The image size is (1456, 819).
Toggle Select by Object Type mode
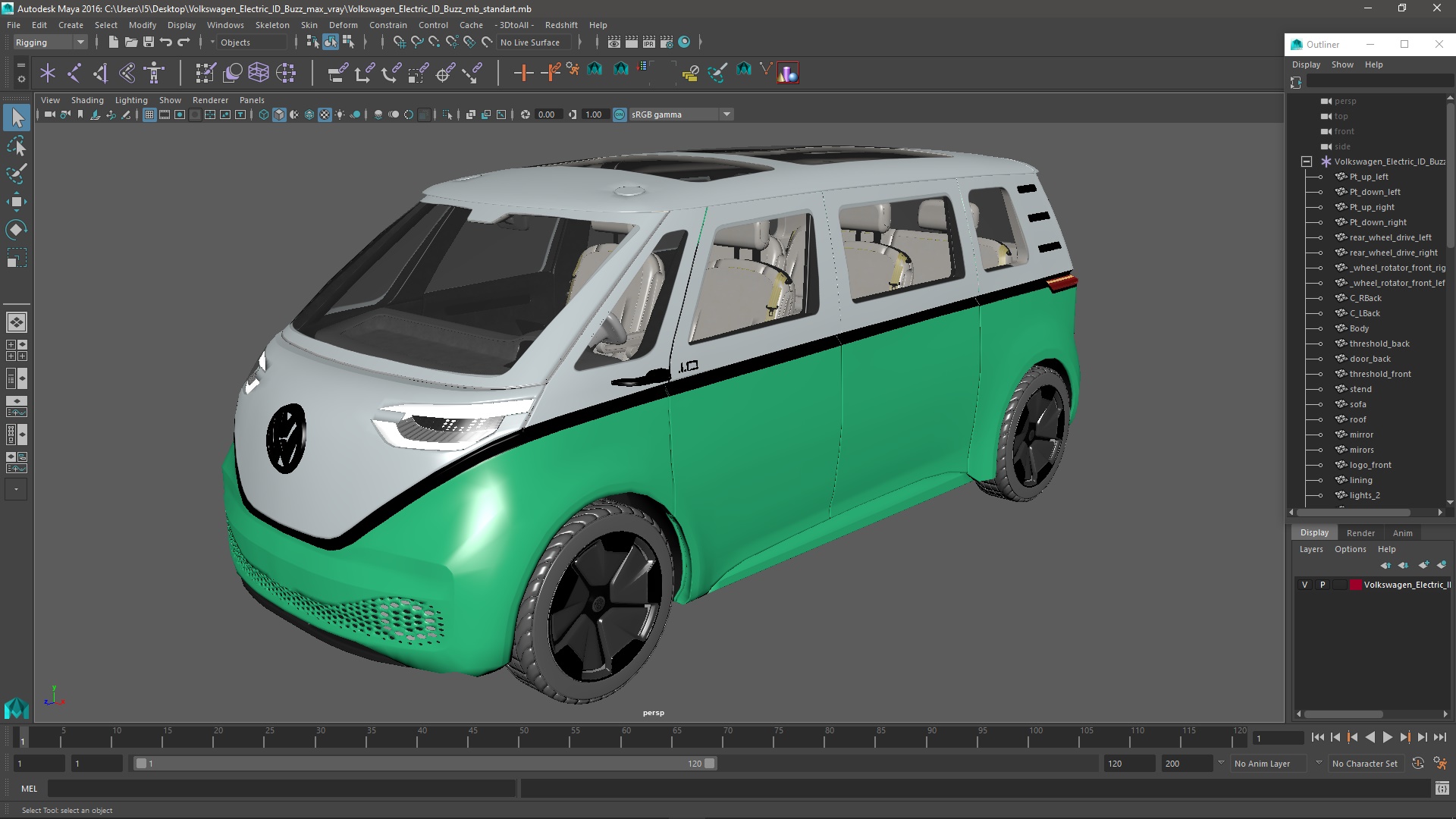(331, 42)
